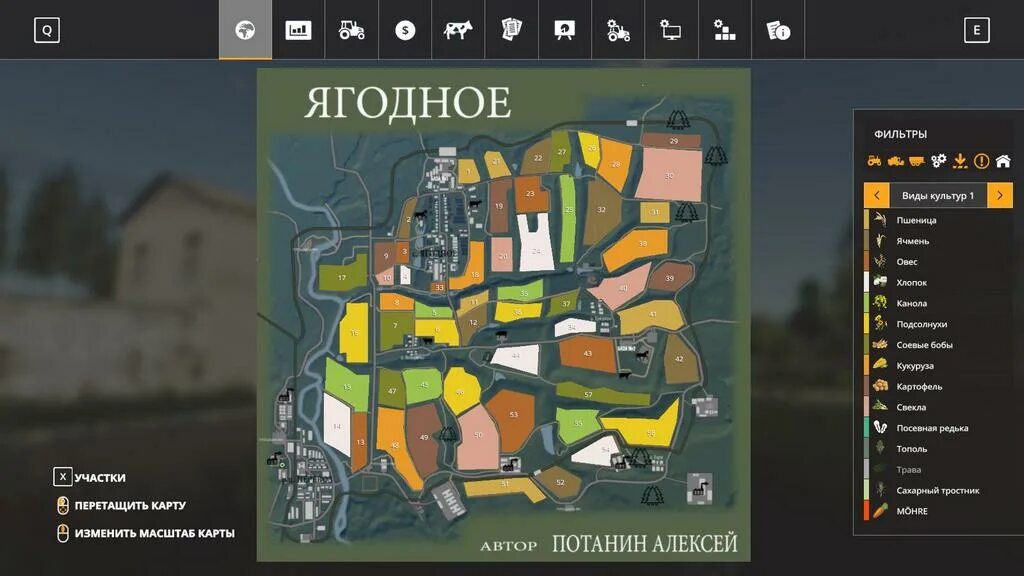The width and height of the screenshot is (1024, 576).
Task: Toggle the combine harvester map filter
Action: (x=895, y=161)
